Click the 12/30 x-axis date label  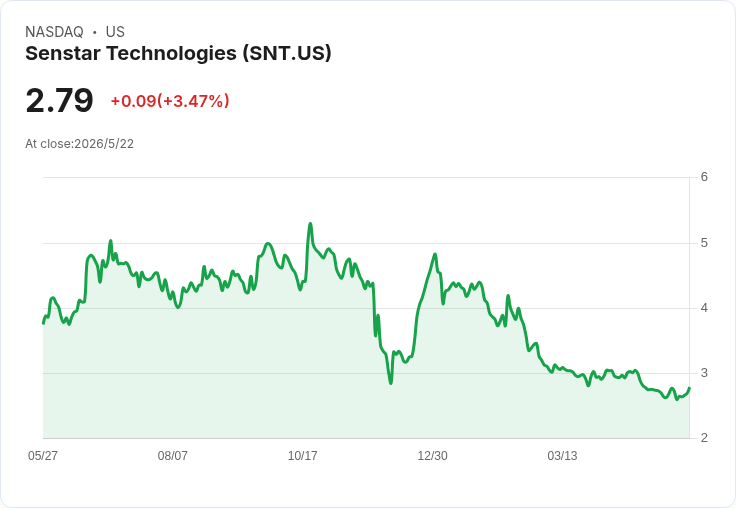click(x=432, y=455)
